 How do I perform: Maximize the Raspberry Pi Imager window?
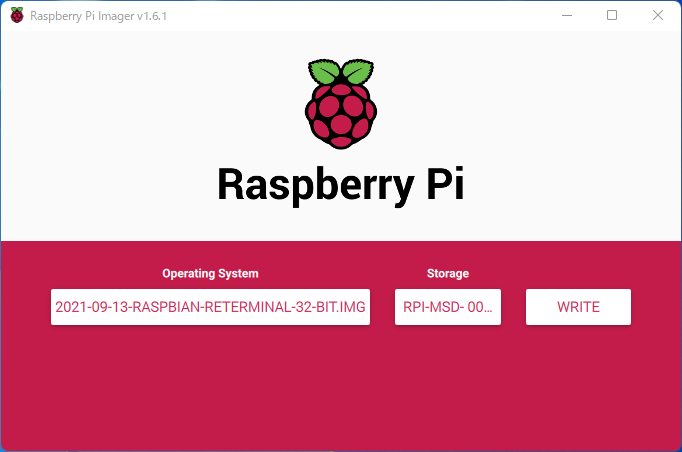(x=612, y=15)
